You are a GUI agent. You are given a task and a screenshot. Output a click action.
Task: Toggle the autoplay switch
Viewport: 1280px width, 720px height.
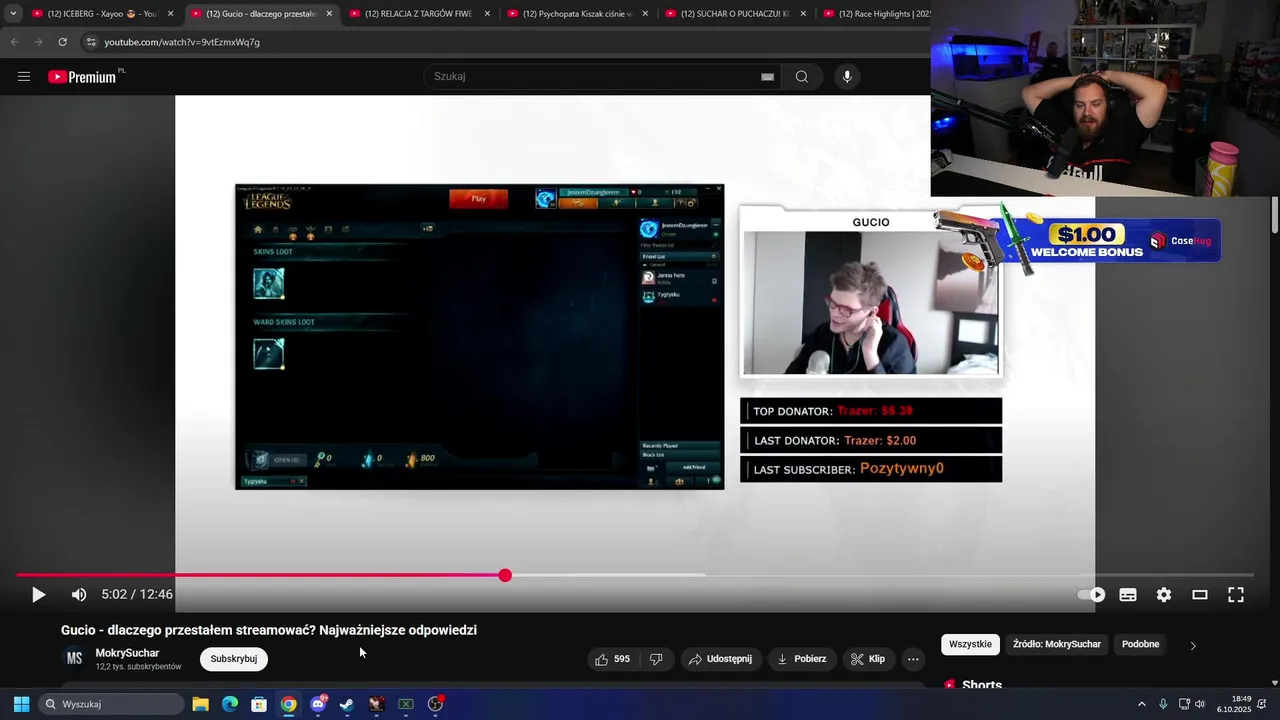coord(1091,595)
